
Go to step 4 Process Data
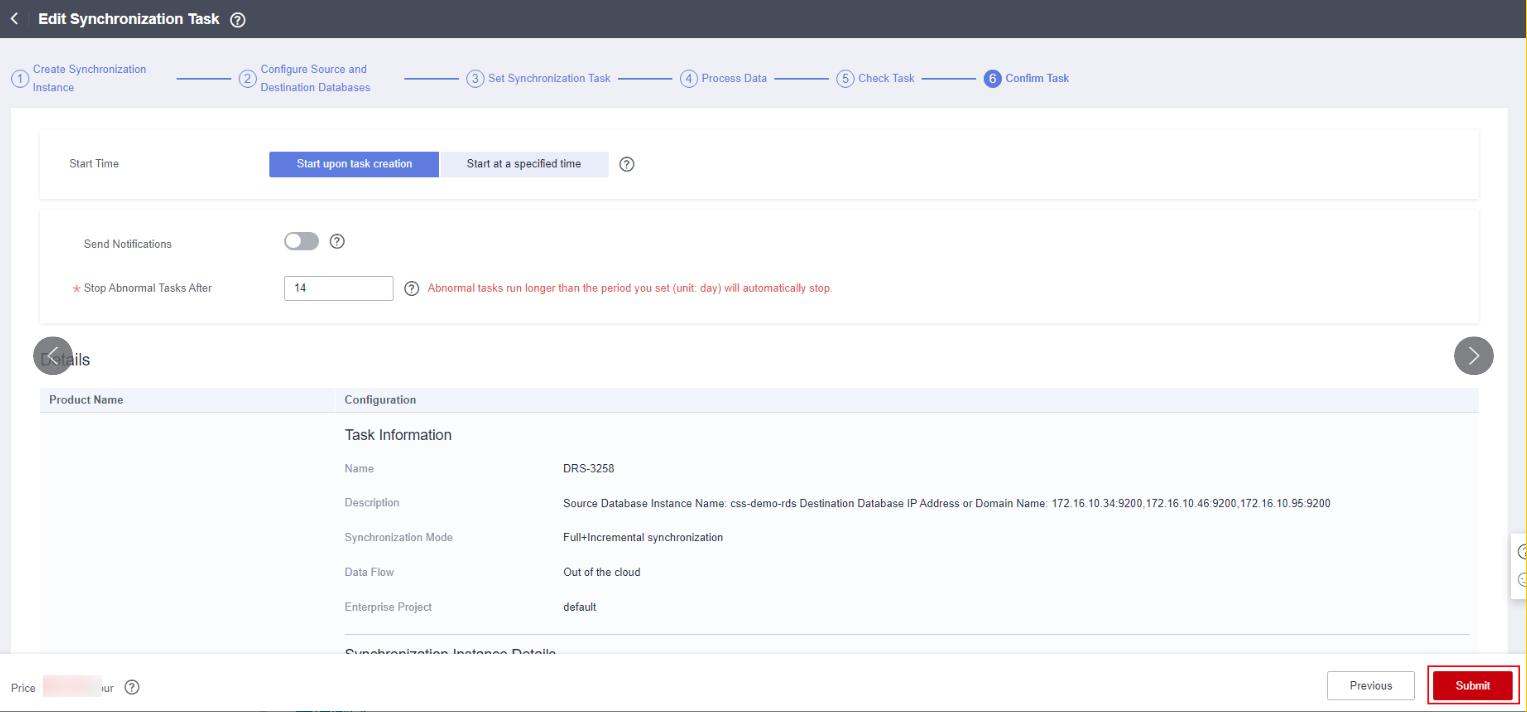point(724,78)
